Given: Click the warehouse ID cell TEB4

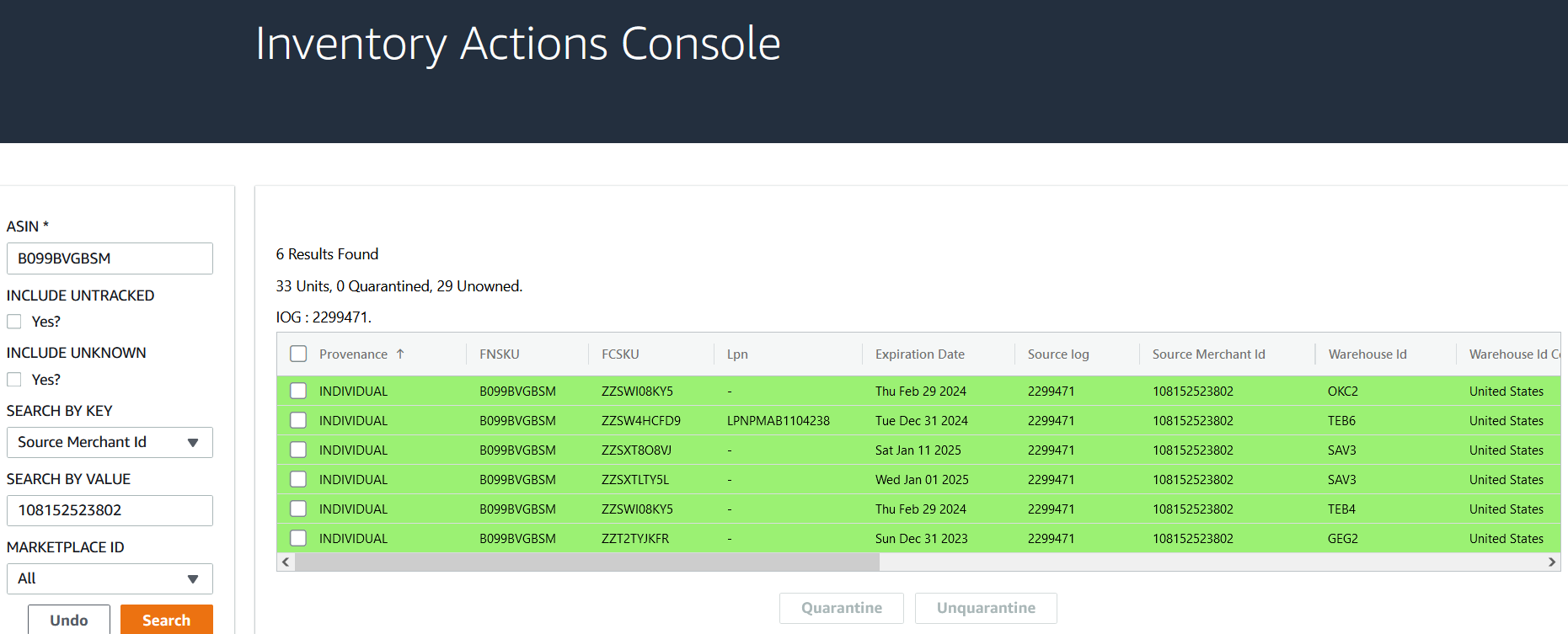Looking at the screenshot, I should tap(1342, 509).
